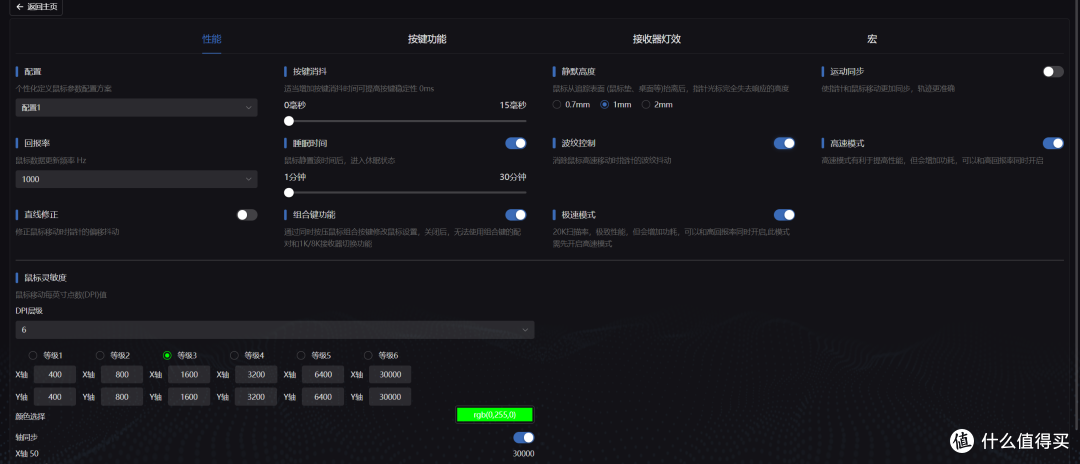
Task: Click the X轴 field with value 400
Action: click(x=55, y=375)
